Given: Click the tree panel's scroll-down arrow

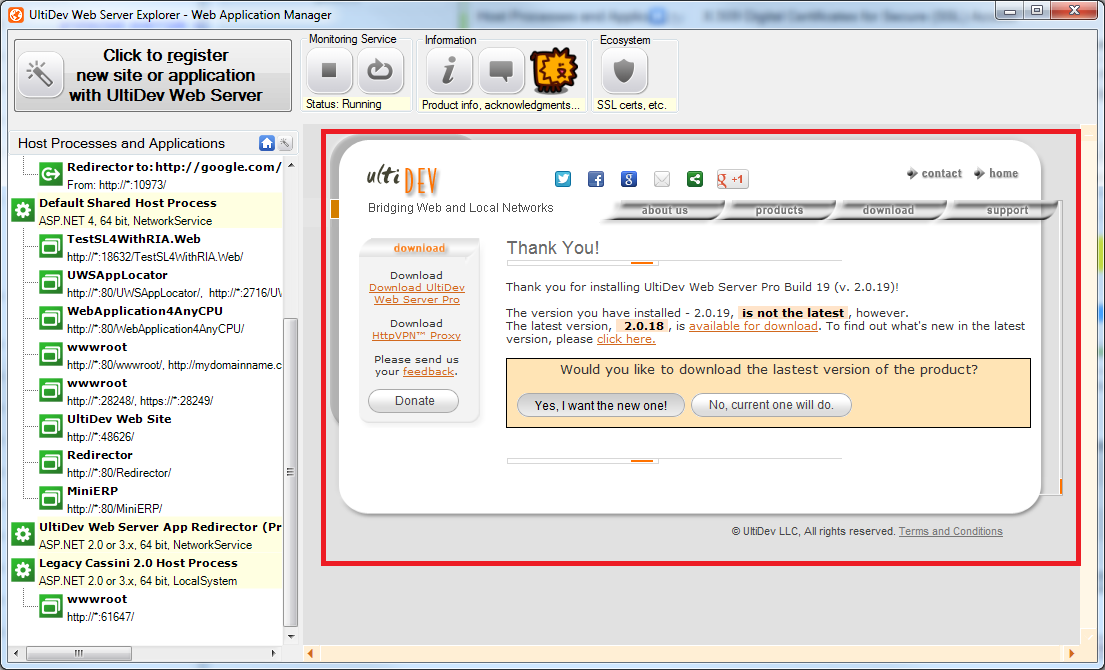Looking at the screenshot, I should click(x=291, y=636).
